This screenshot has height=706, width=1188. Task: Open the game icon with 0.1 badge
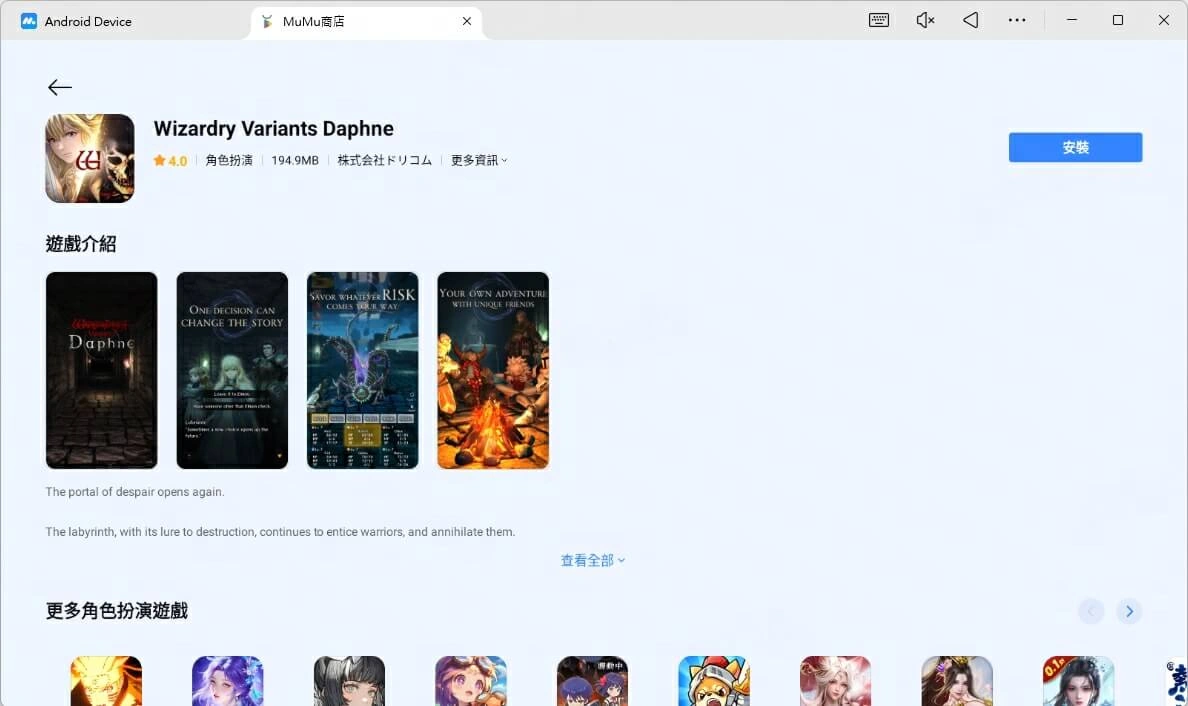pos(1079,681)
